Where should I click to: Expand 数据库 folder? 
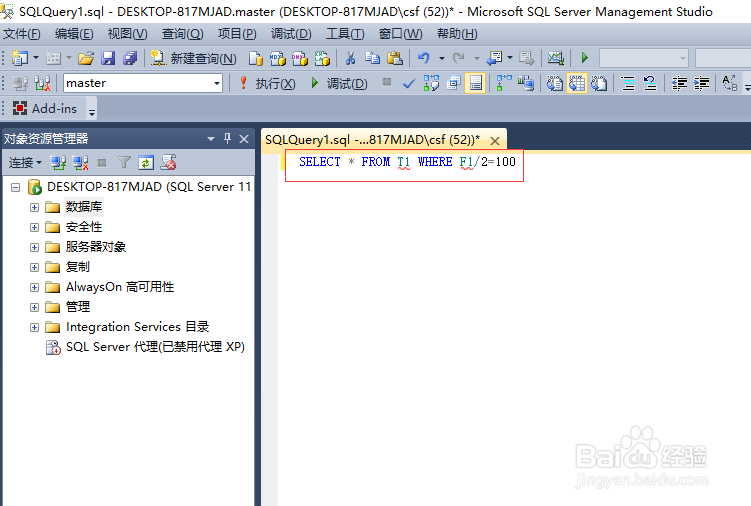tap(34, 207)
